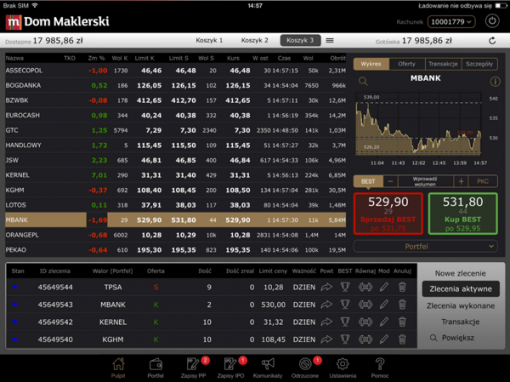Set BEST trophy for KGHM order 45649540
Image resolution: width=510 pixels, height=382 pixels.
[345, 339]
